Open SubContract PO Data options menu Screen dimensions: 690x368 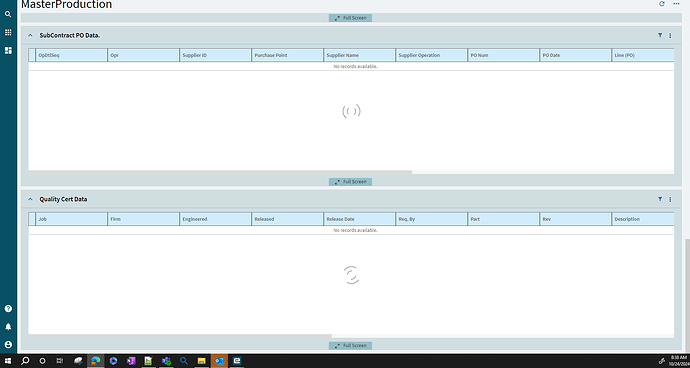click(x=670, y=36)
